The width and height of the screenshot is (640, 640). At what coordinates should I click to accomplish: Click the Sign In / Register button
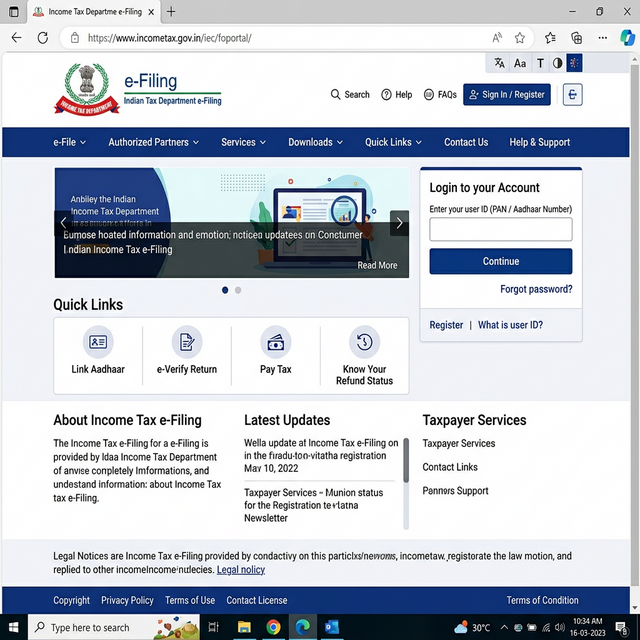(x=507, y=95)
